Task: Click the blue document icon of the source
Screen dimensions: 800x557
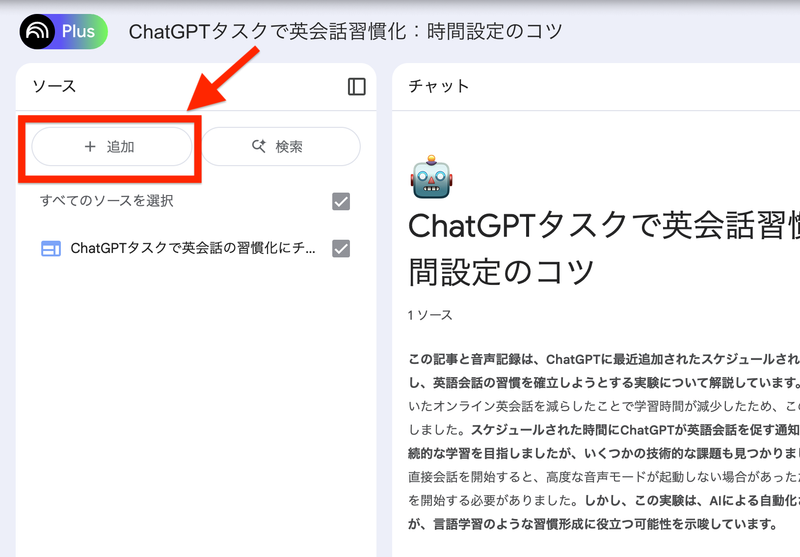Action: [x=51, y=249]
